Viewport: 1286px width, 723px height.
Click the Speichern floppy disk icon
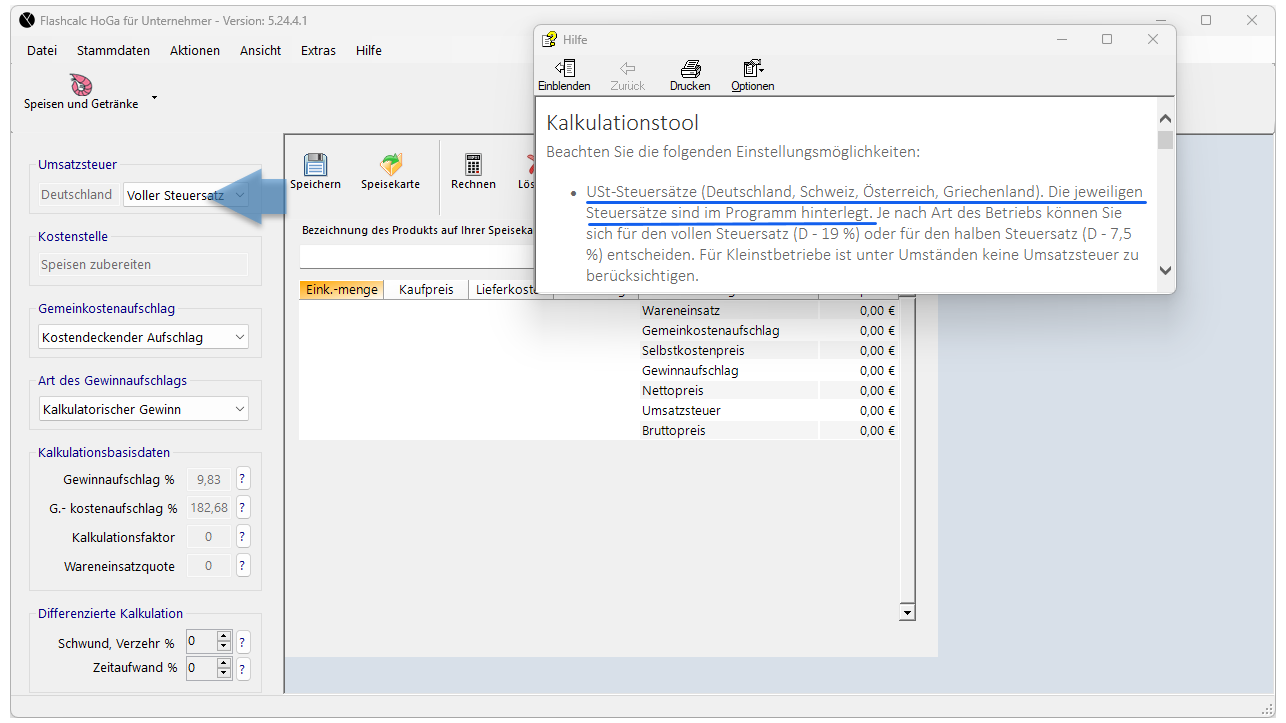point(315,165)
